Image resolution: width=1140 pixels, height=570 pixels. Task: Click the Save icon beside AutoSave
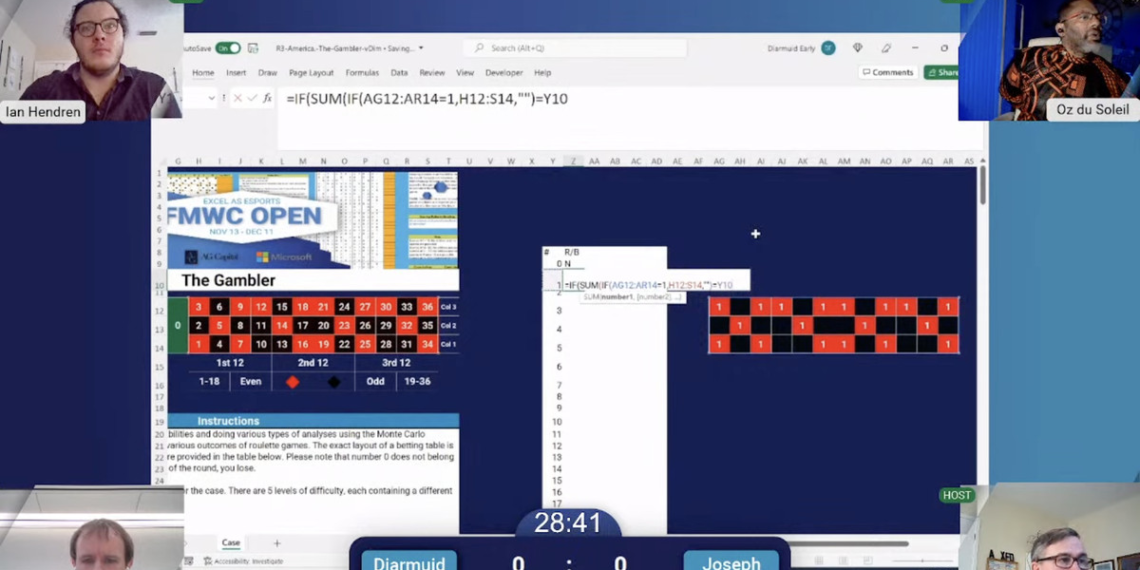253,48
